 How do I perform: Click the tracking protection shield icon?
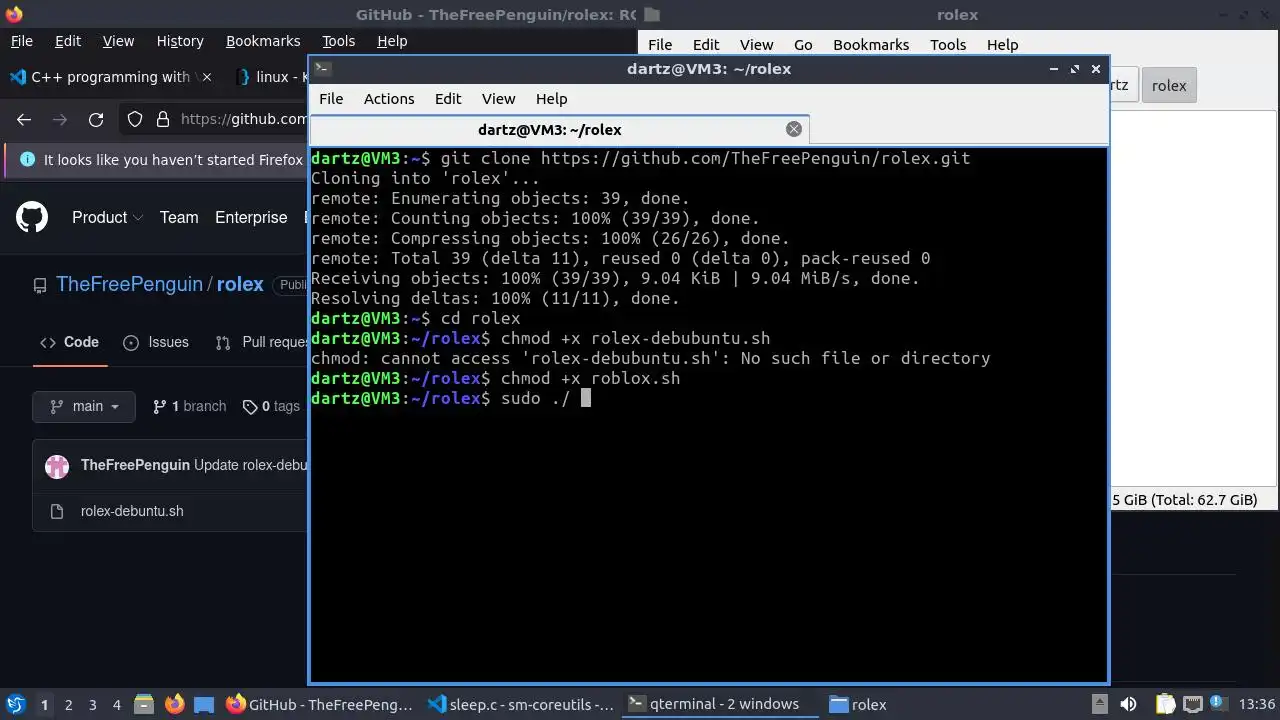135,120
